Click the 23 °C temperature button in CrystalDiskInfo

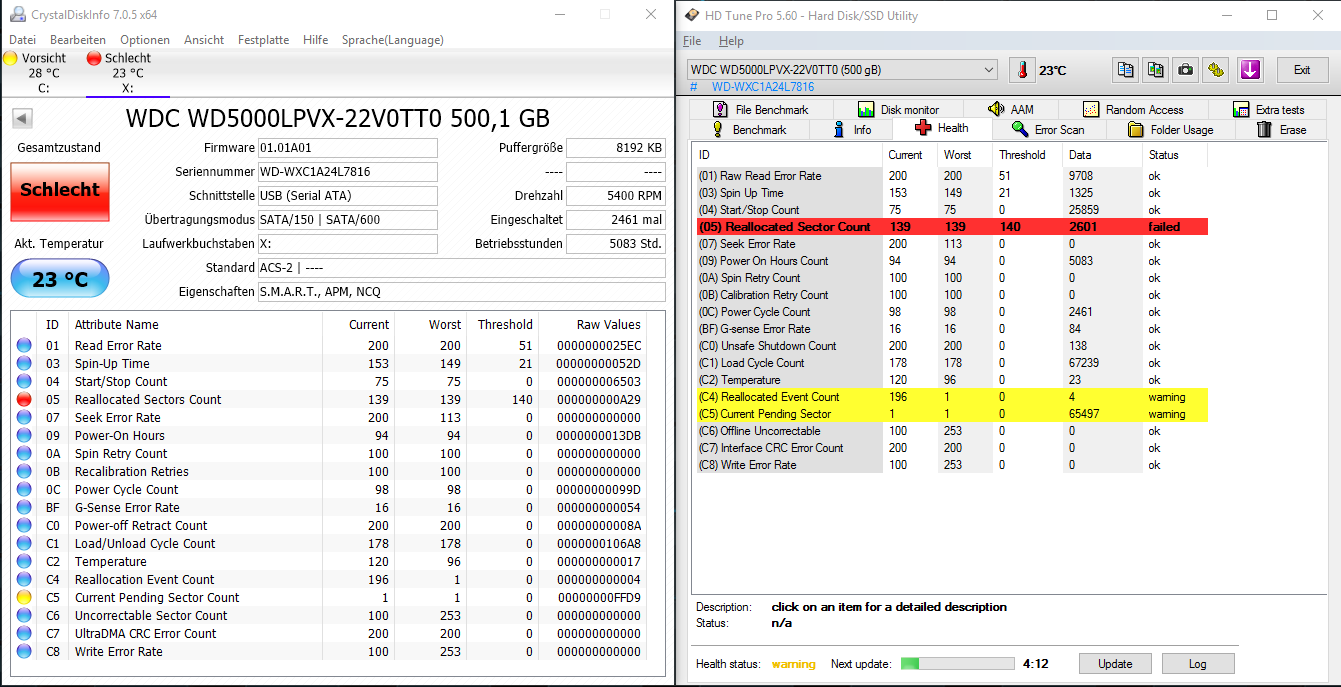pyautogui.click(x=60, y=279)
